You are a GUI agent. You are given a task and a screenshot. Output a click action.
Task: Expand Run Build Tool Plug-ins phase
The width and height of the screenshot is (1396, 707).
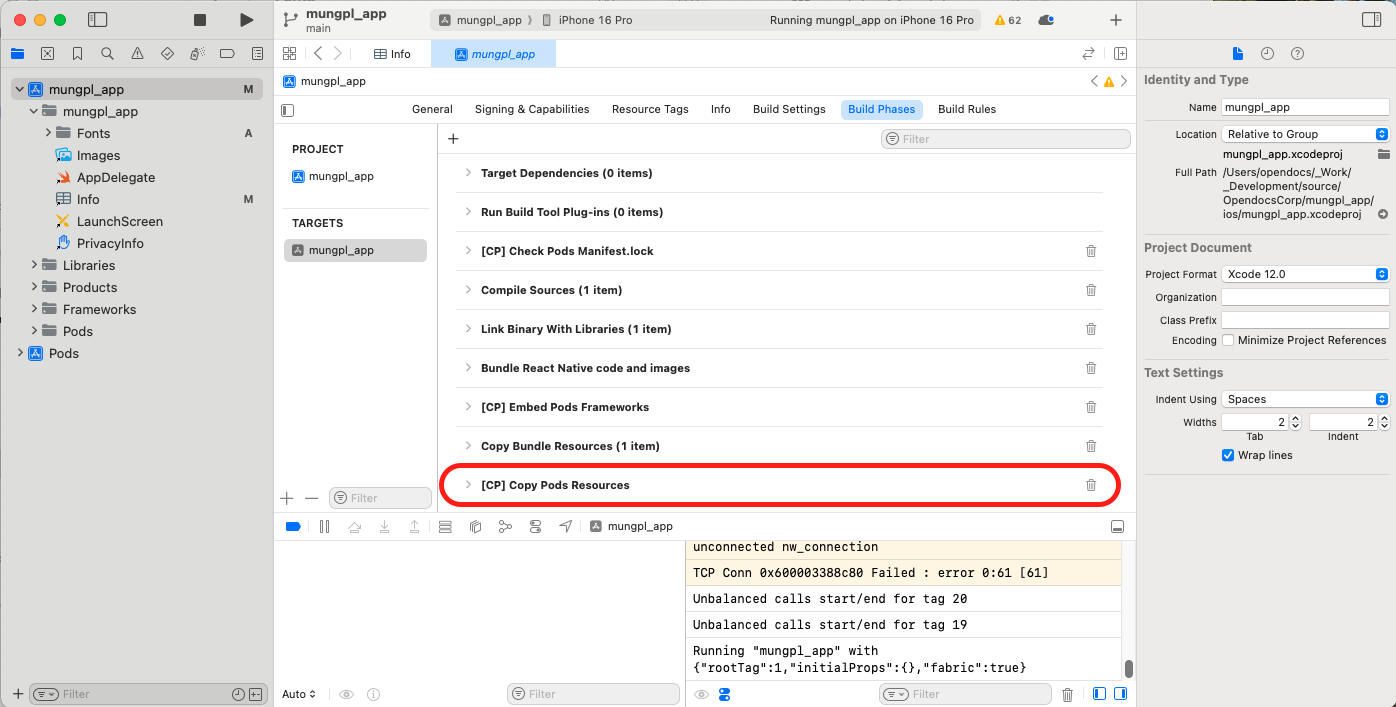click(467, 212)
